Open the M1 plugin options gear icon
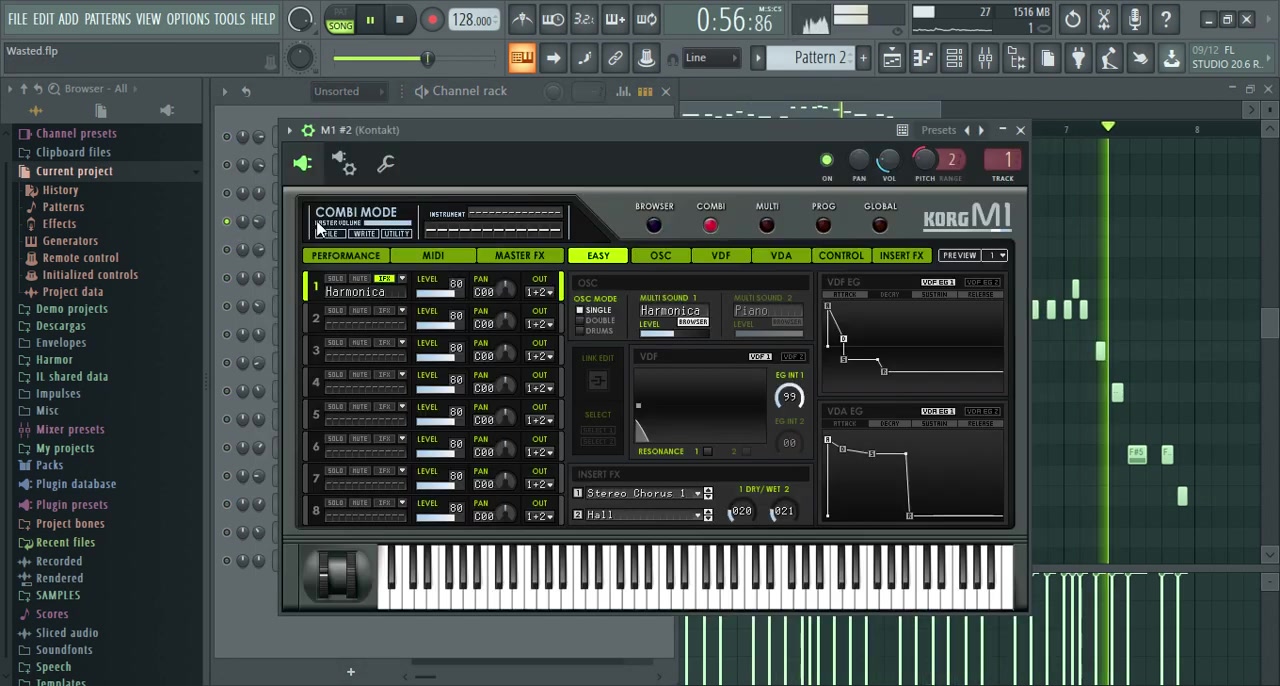 [308, 130]
